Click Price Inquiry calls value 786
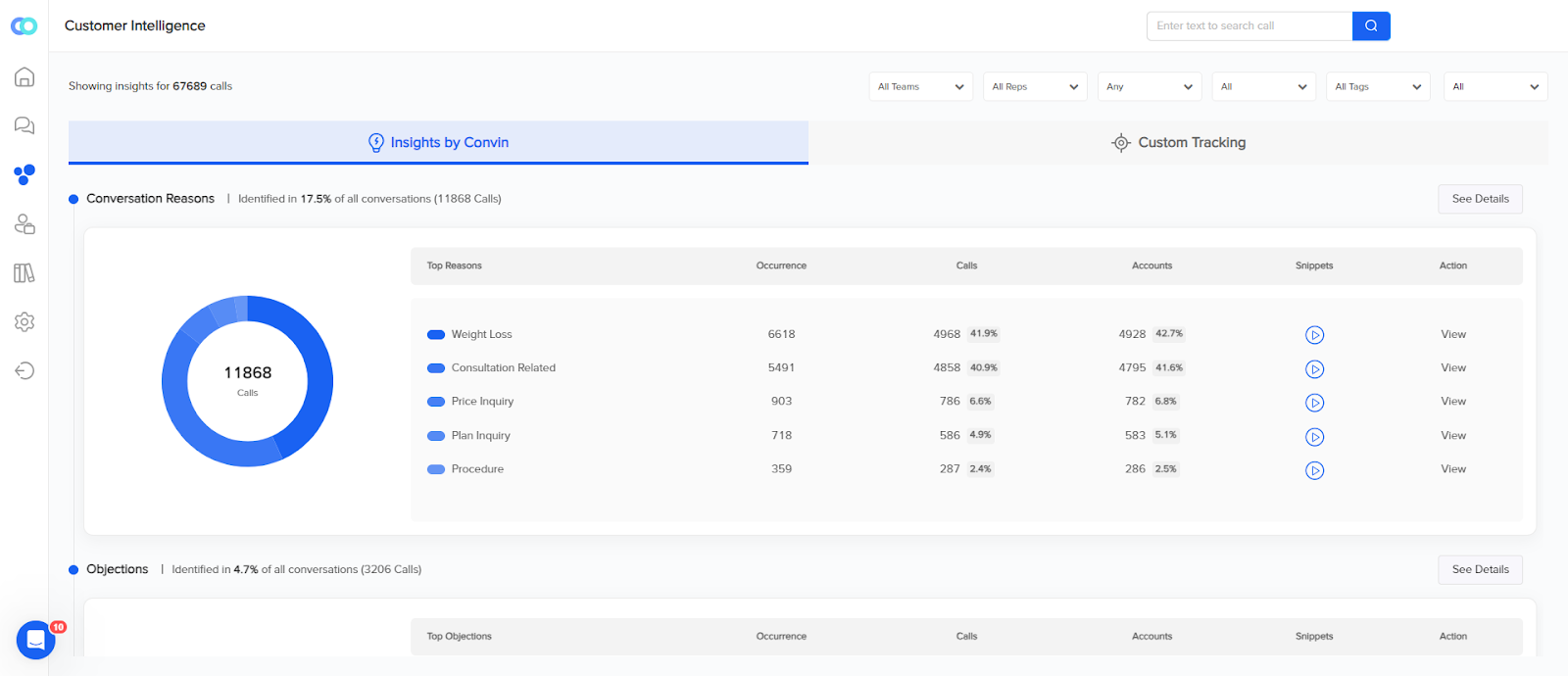The width and height of the screenshot is (1568, 676). (950, 401)
